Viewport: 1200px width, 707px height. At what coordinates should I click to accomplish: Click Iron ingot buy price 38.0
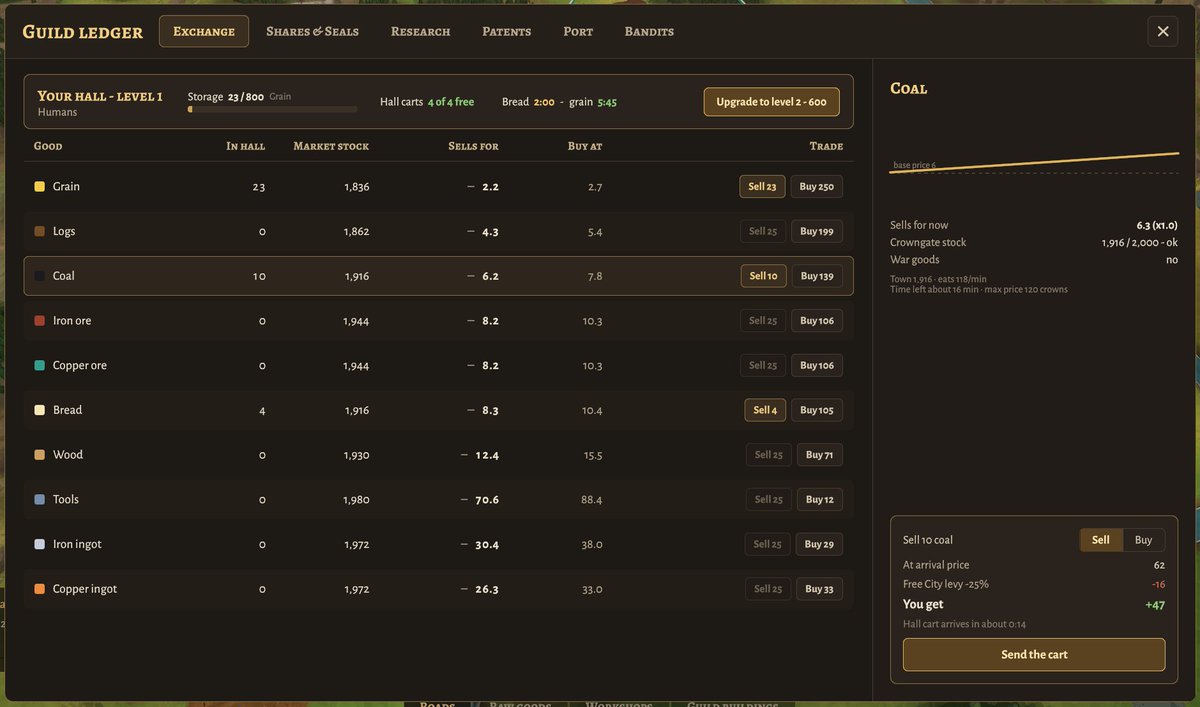pos(592,544)
